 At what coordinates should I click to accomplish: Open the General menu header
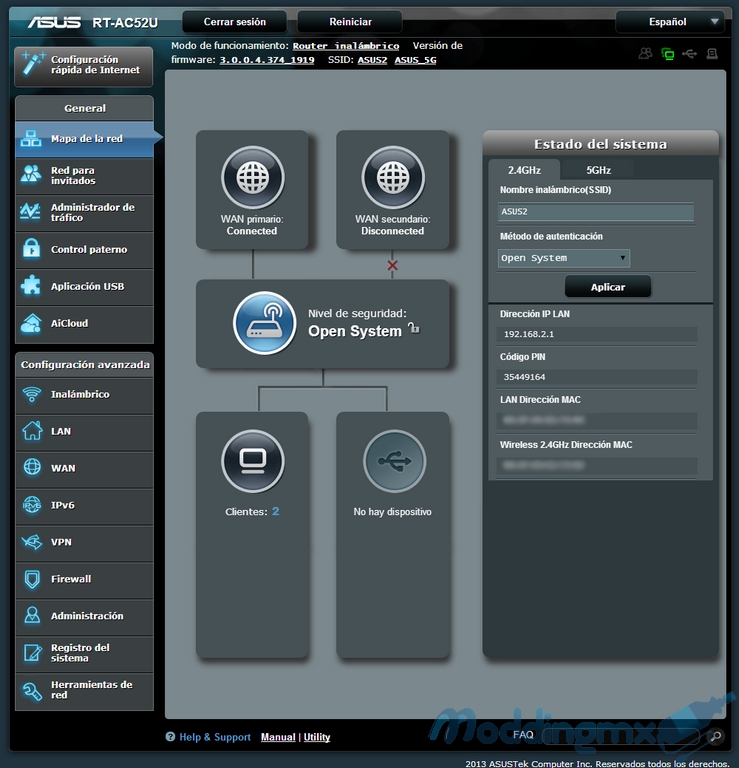pos(84,108)
